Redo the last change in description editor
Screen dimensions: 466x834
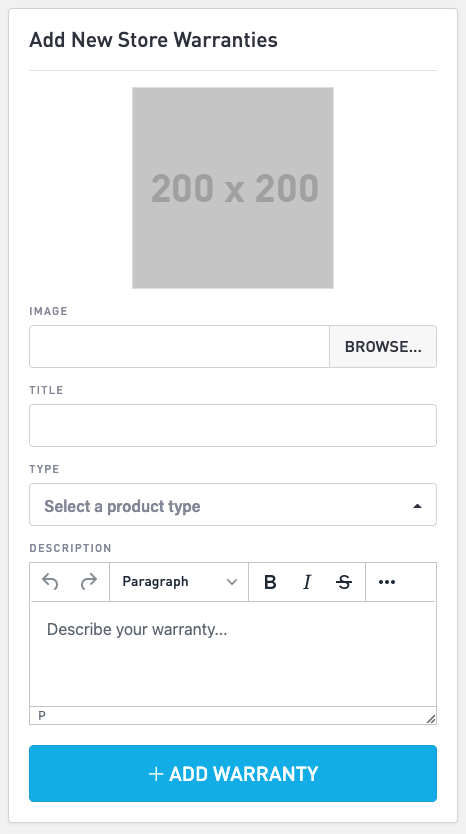coord(89,582)
